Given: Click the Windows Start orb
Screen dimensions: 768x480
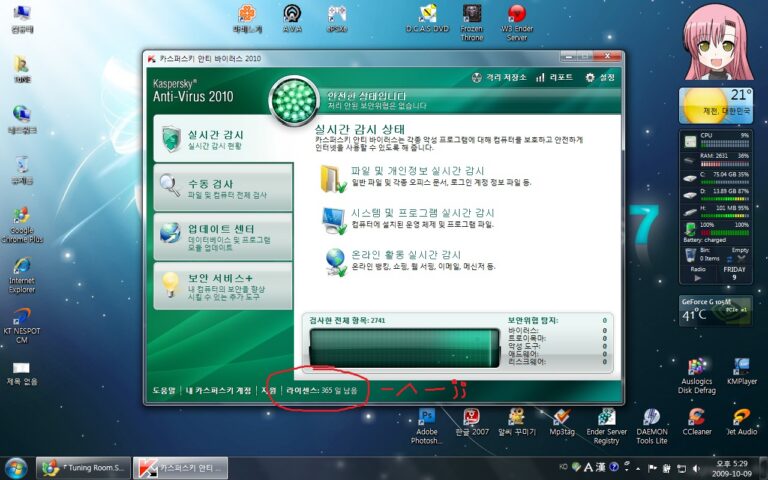Looking at the screenshot, I should [16, 468].
